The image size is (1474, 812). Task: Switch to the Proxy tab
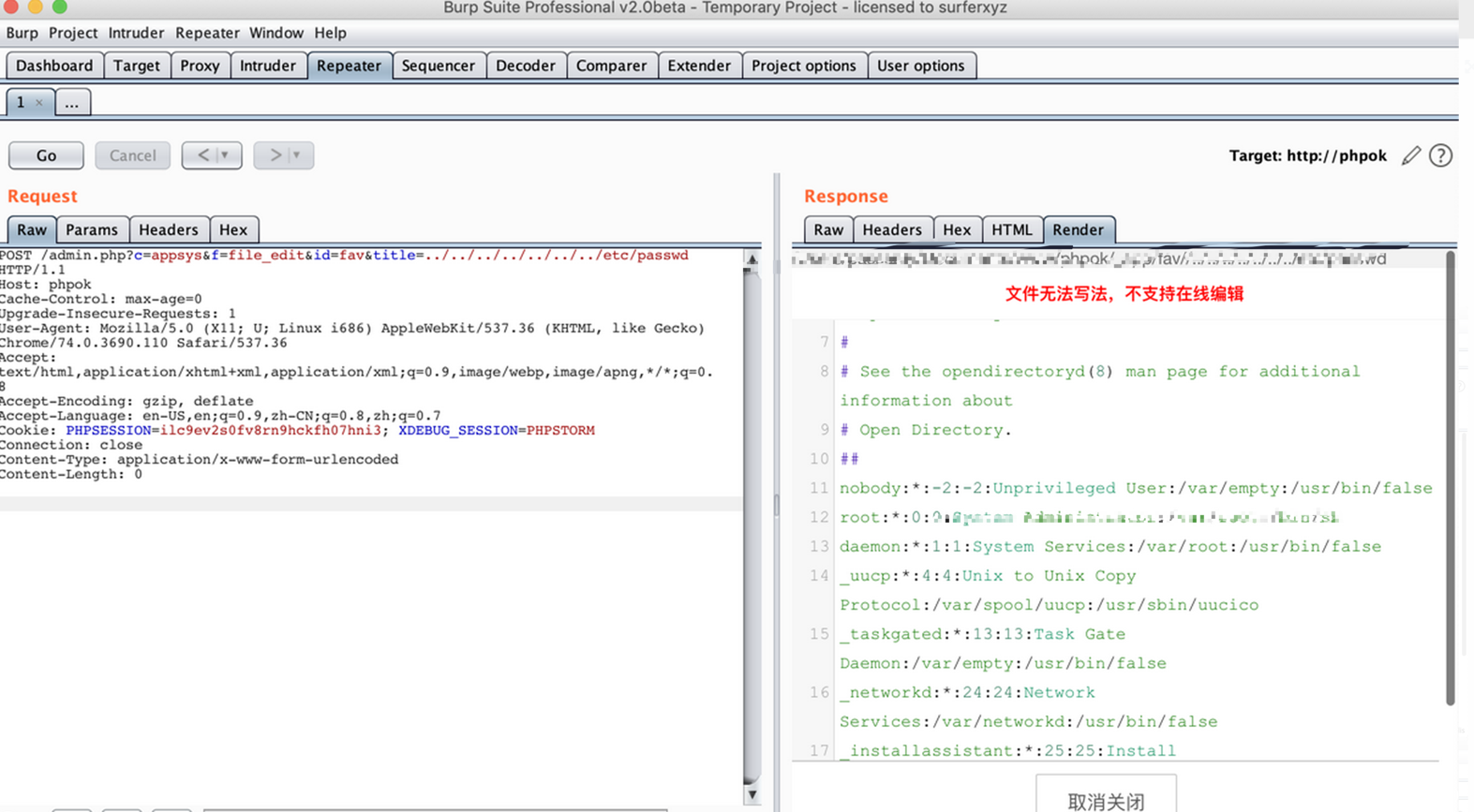pos(200,66)
